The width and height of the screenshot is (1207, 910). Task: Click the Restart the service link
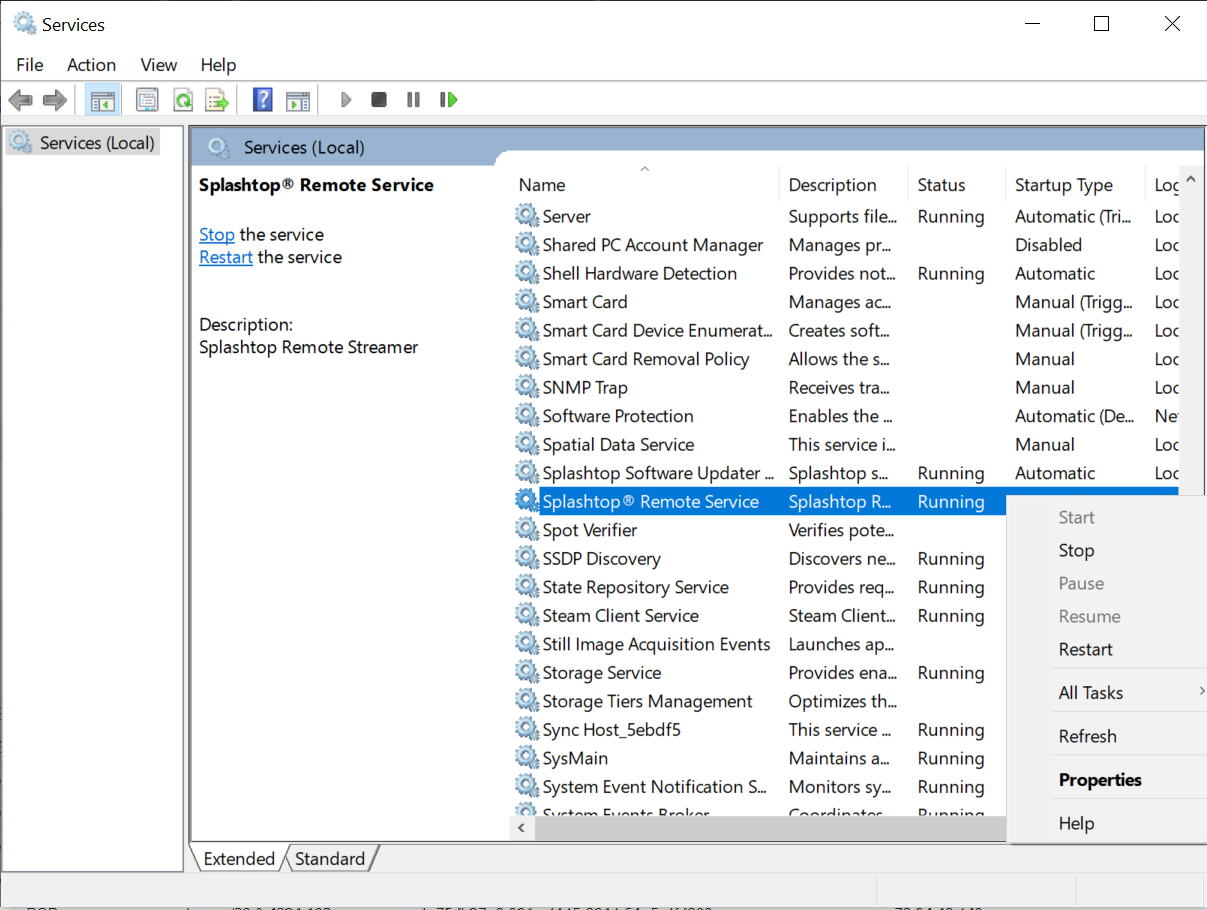pyautogui.click(x=225, y=256)
